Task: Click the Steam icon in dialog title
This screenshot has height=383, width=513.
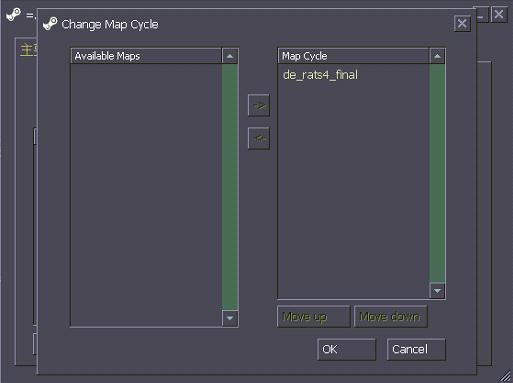Action: click(50, 24)
